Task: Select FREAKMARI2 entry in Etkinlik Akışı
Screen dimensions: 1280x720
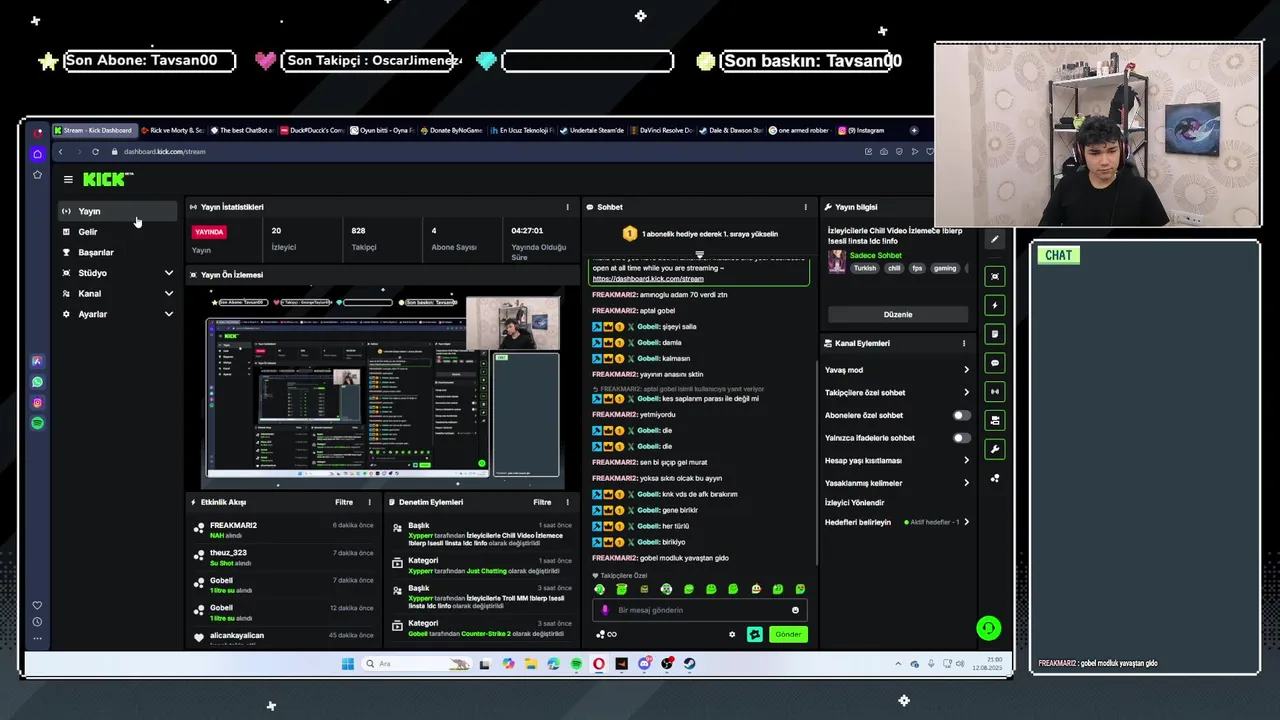Action: coord(283,530)
